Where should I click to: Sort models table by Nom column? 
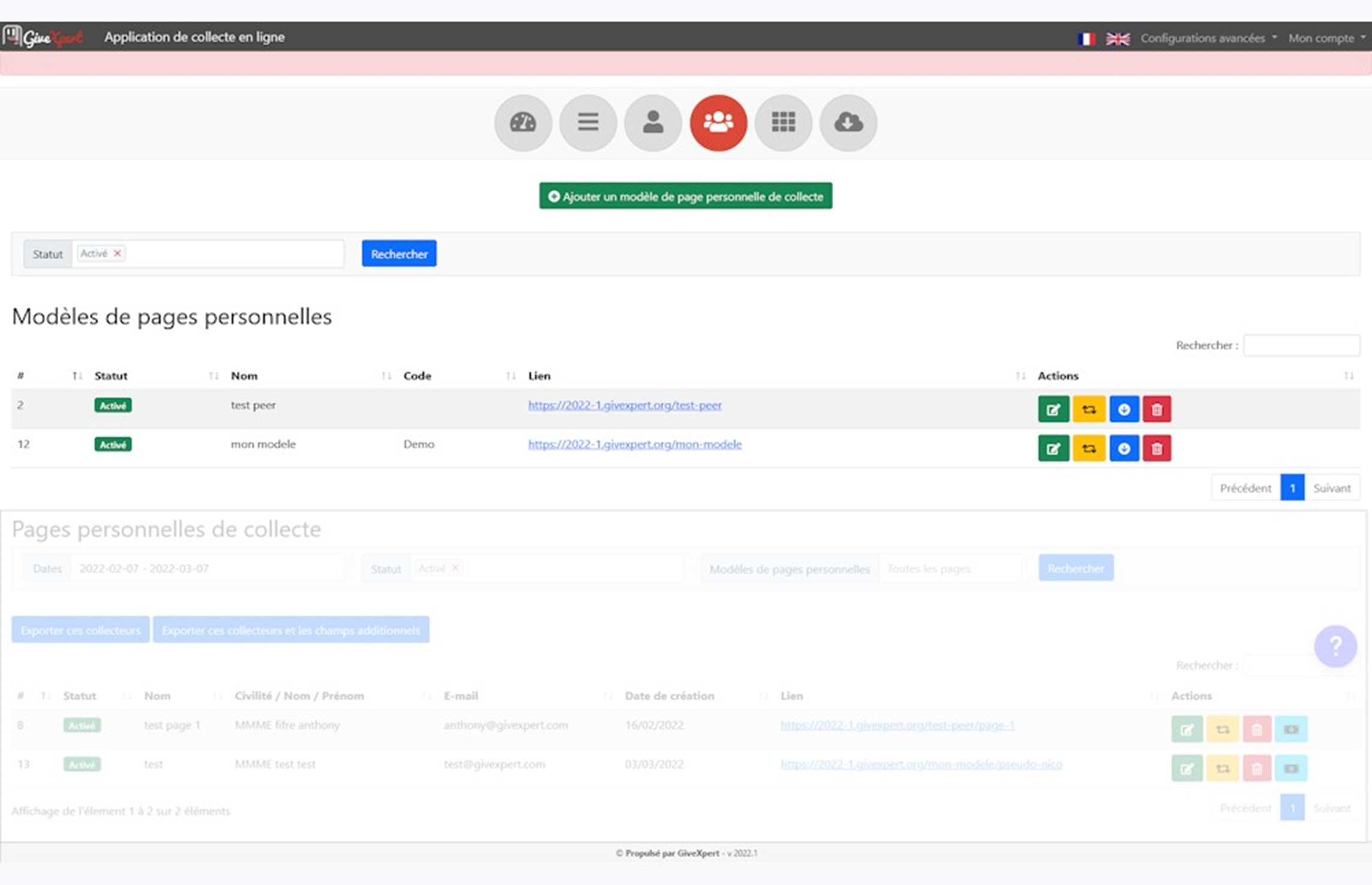[311, 376]
